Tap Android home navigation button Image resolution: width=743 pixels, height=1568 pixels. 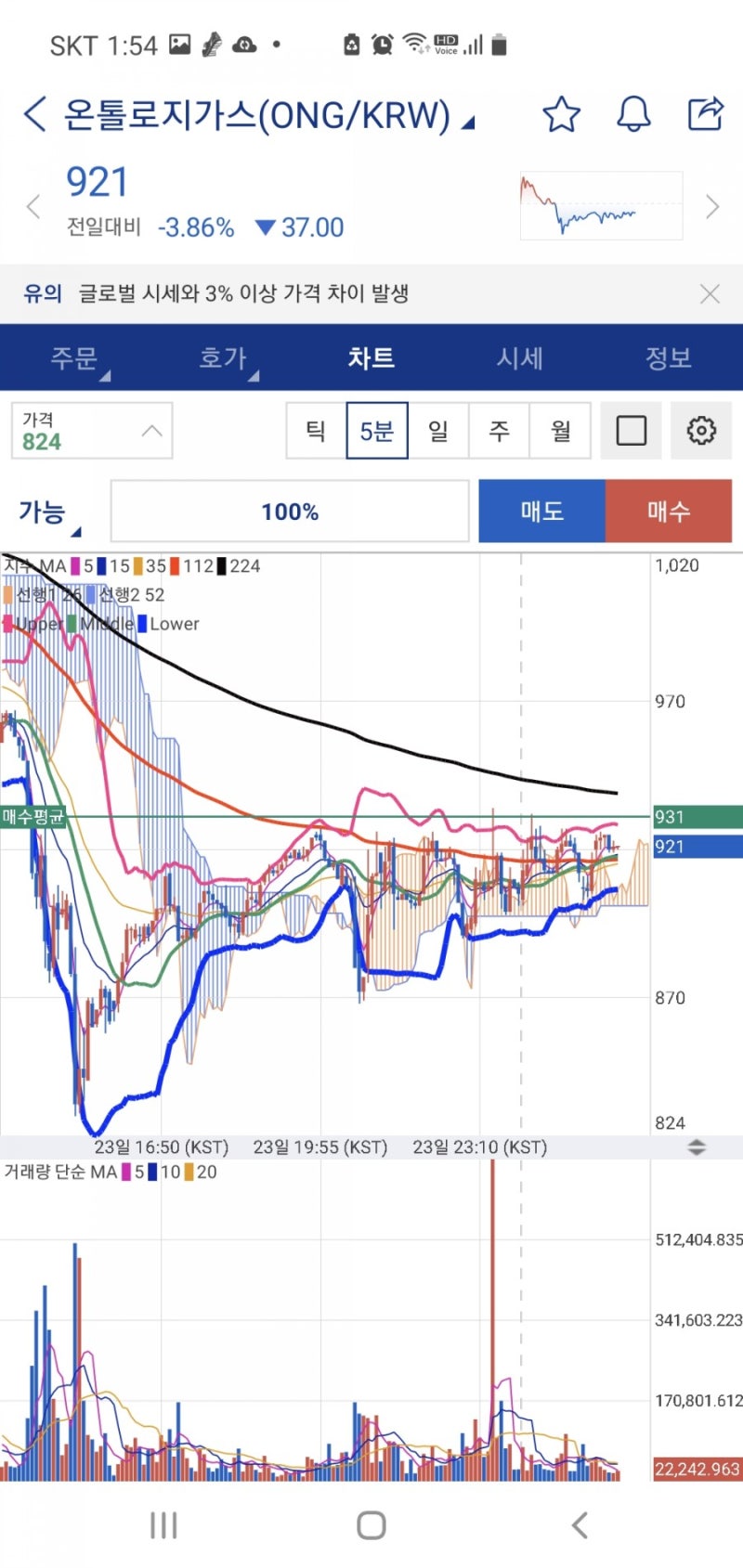click(x=371, y=1525)
